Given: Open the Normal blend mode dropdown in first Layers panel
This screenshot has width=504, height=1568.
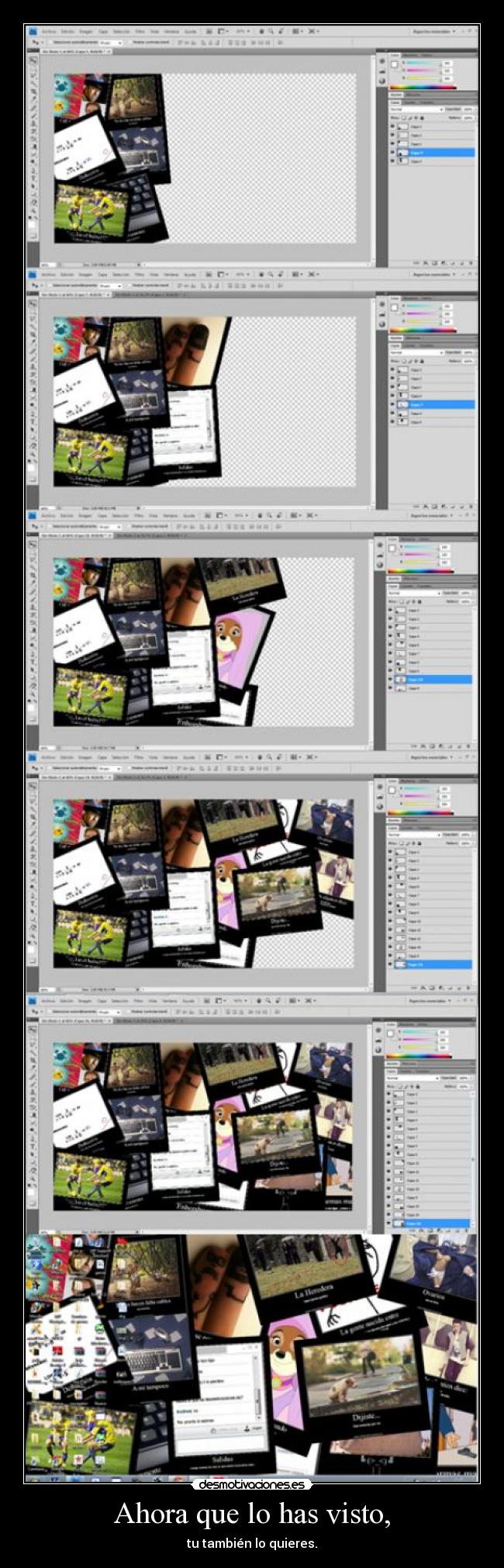Looking at the screenshot, I should coord(413,109).
